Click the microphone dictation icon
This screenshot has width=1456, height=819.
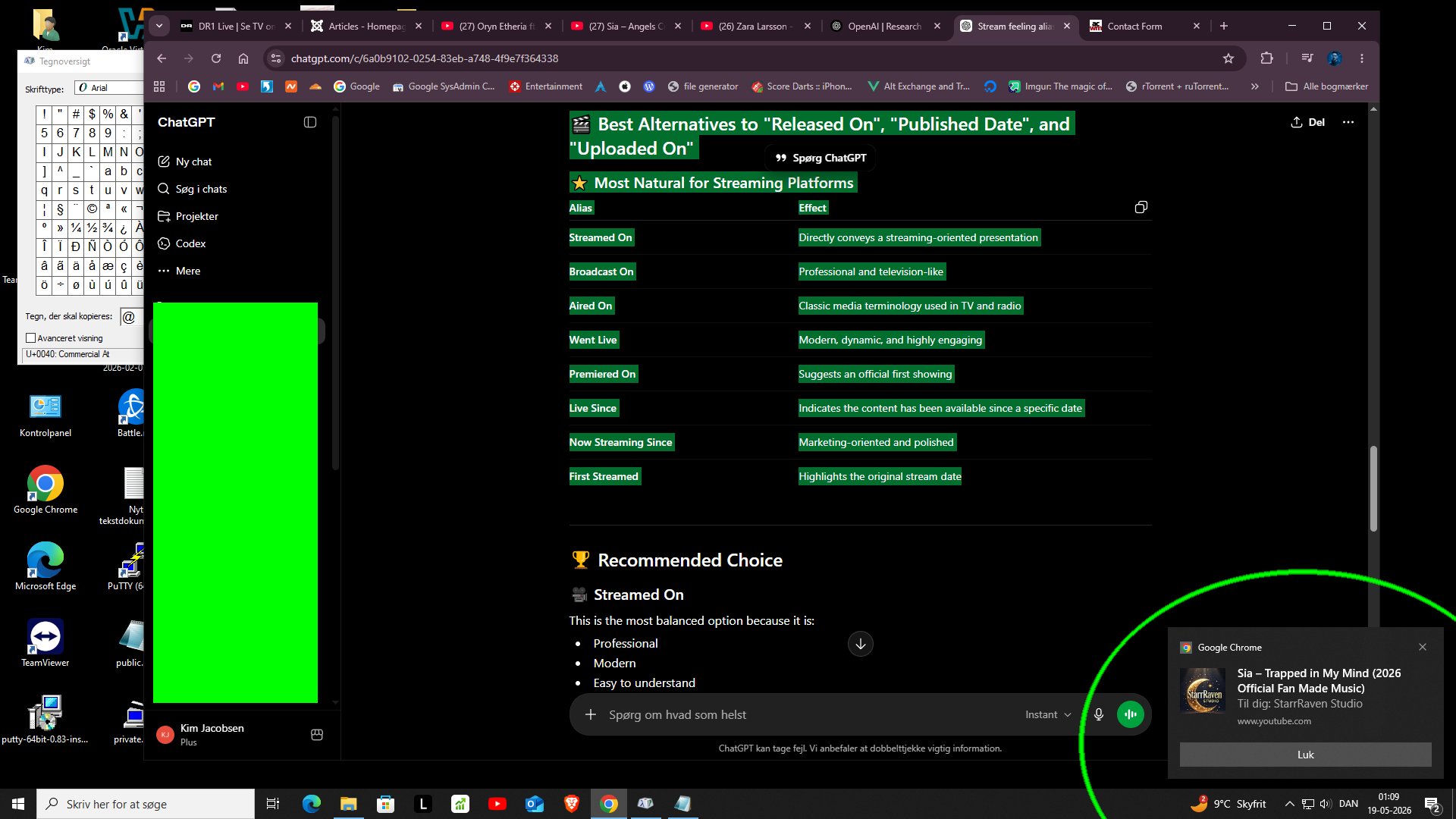tap(1098, 714)
